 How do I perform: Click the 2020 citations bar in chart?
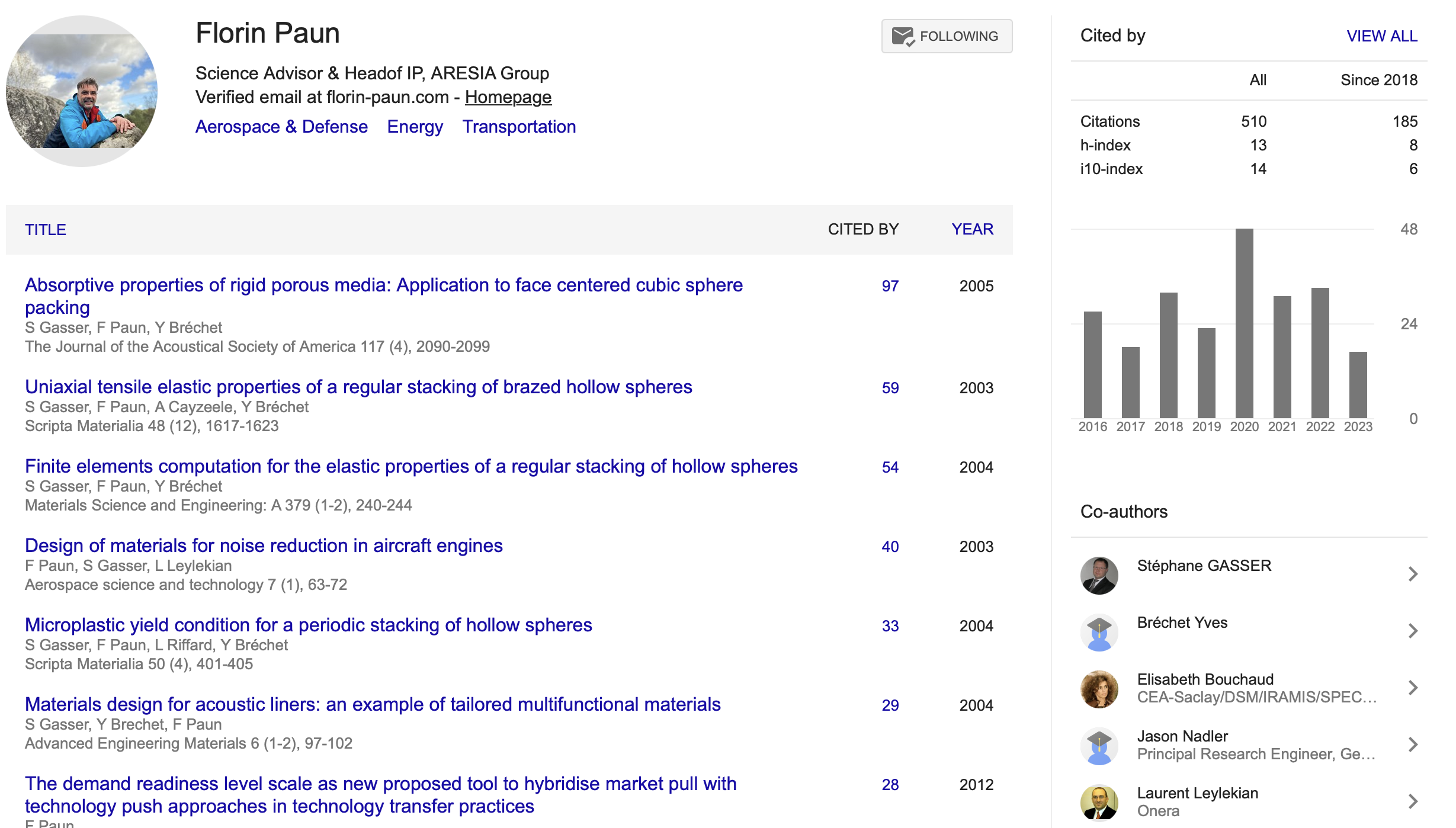(1244, 323)
